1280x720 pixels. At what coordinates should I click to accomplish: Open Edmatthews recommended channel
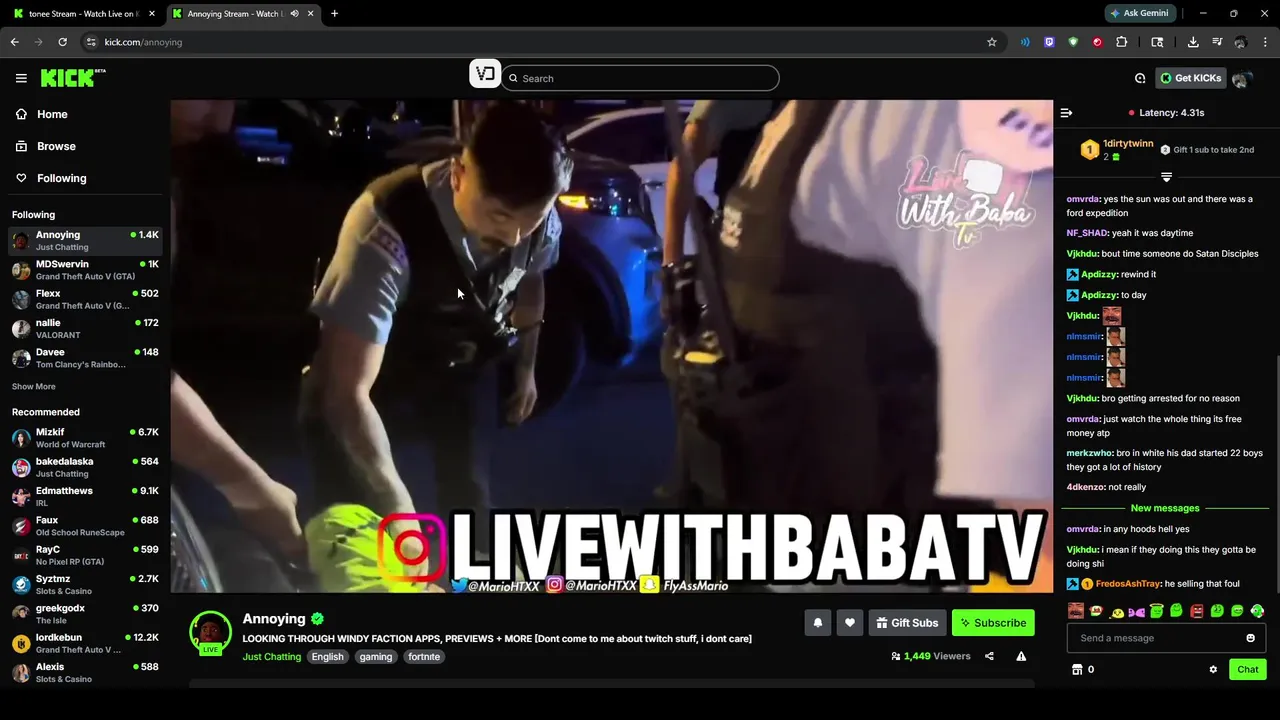[x=85, y=496]
